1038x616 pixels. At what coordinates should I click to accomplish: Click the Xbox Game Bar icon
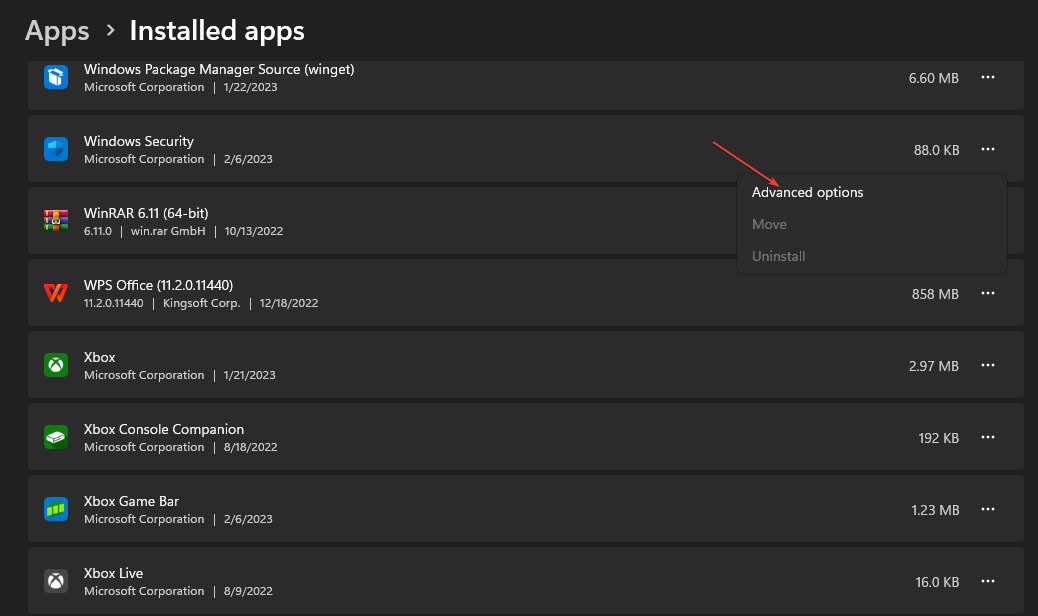pyautogui.click(x=56, y=509)
